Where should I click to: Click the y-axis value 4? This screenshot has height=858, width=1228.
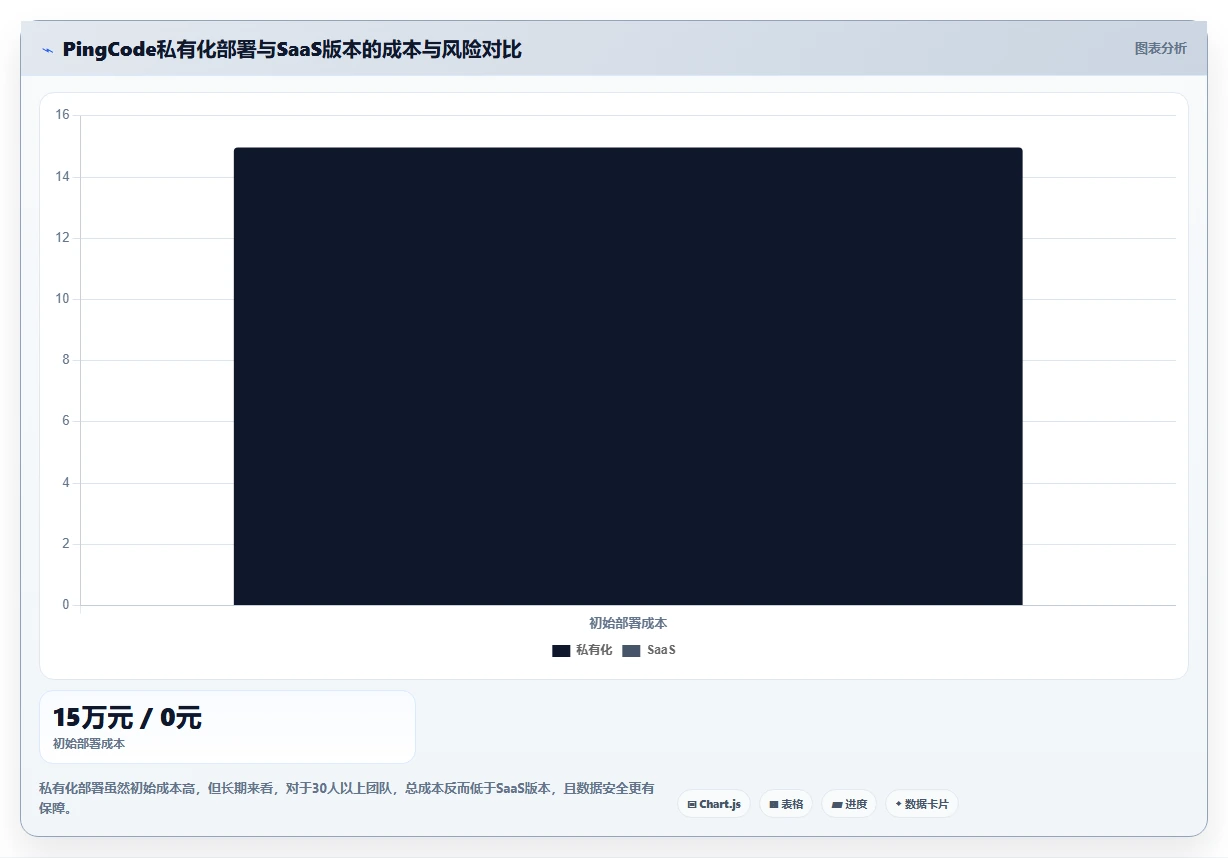click(66, 483)
